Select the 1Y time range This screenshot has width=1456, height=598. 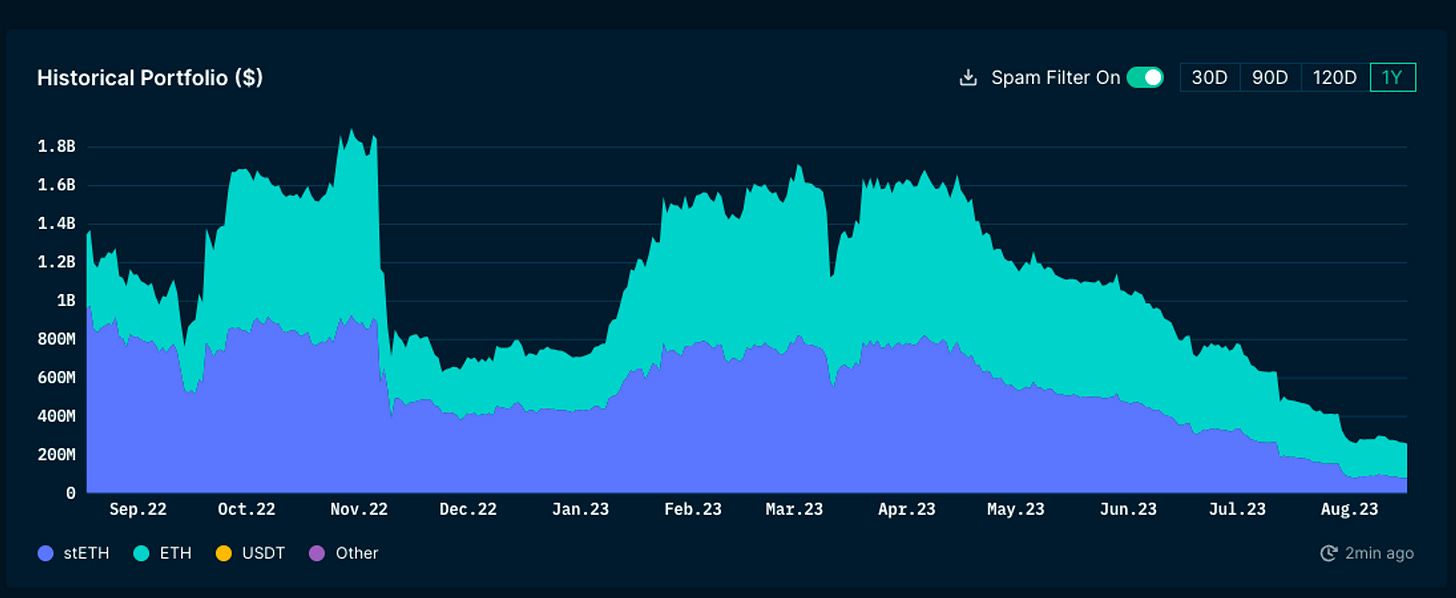tap(1392, 78)
